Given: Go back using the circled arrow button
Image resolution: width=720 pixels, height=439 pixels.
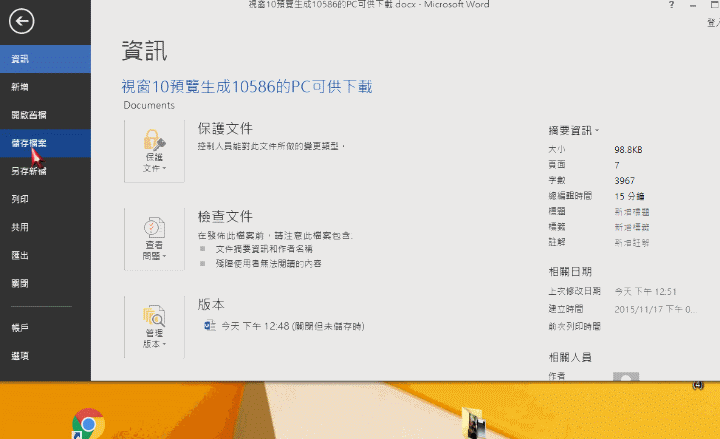Looking at the screenshot, I should coord(22,21).
